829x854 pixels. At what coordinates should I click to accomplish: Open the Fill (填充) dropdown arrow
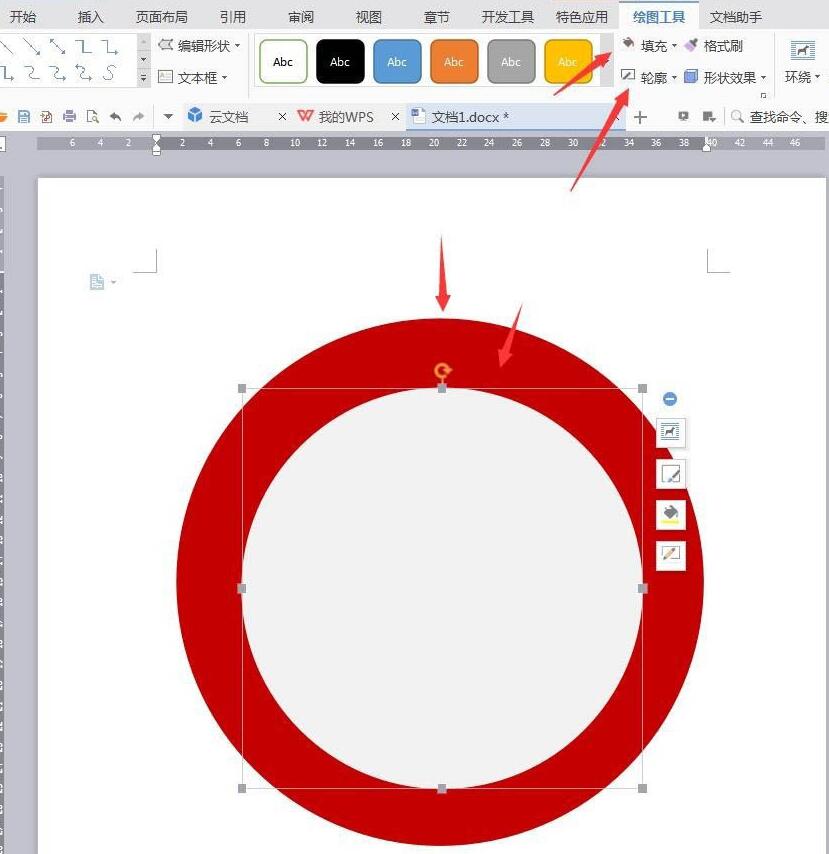pyautogui.click(x=675, y=46)
